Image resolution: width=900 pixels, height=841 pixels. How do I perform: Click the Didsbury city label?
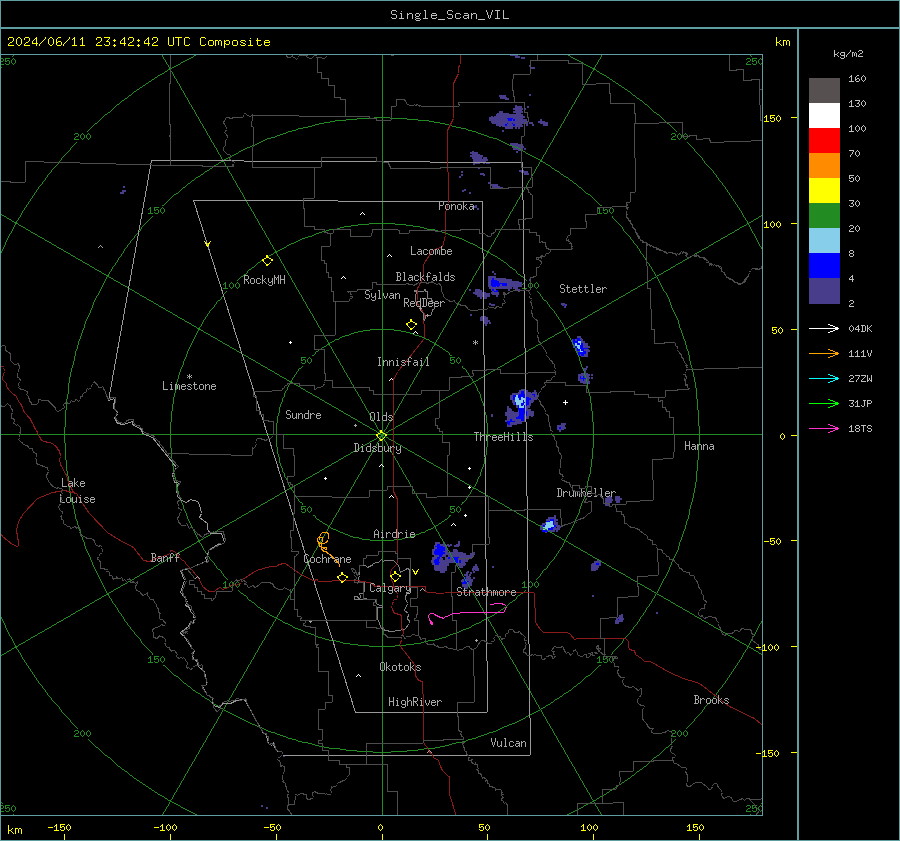(x=377, y=448)
